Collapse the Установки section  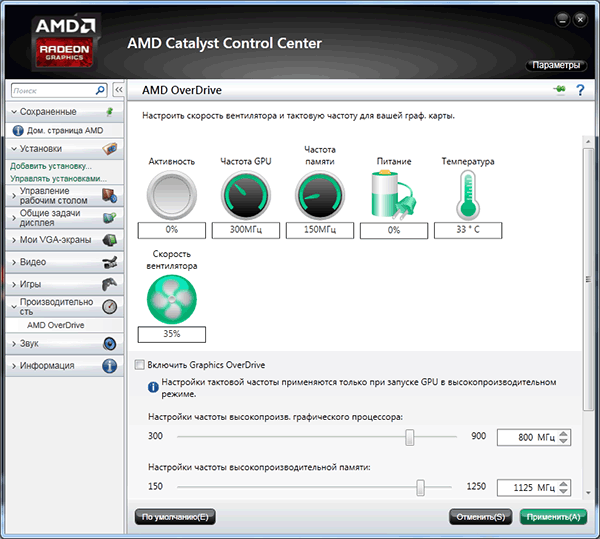(14, 148)
